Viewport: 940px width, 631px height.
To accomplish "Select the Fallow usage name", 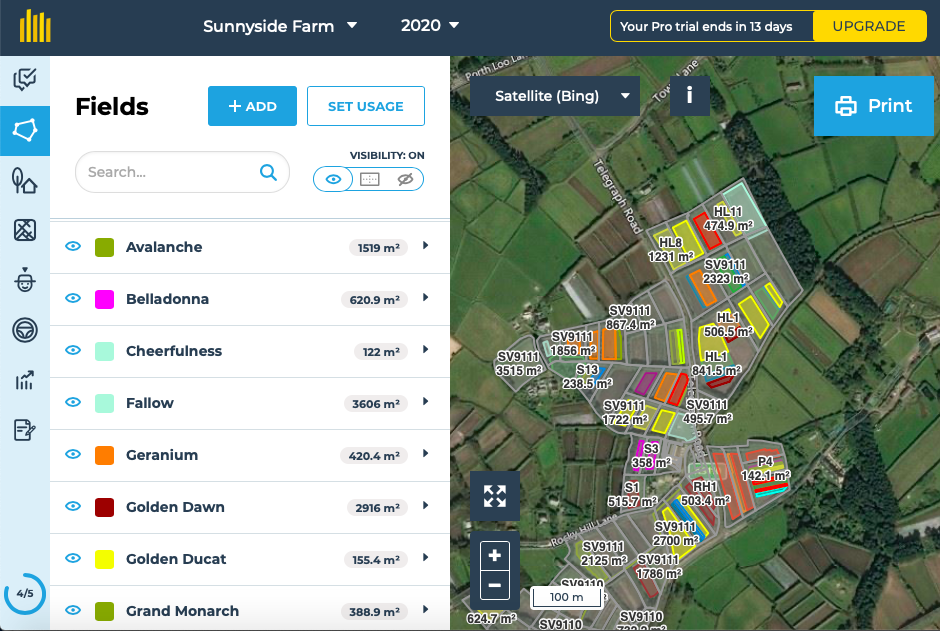I will 149,403.
